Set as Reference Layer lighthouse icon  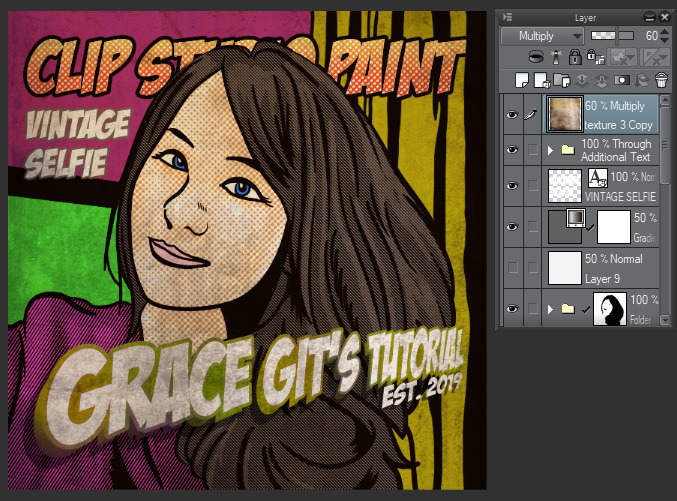tap(557, 57)
